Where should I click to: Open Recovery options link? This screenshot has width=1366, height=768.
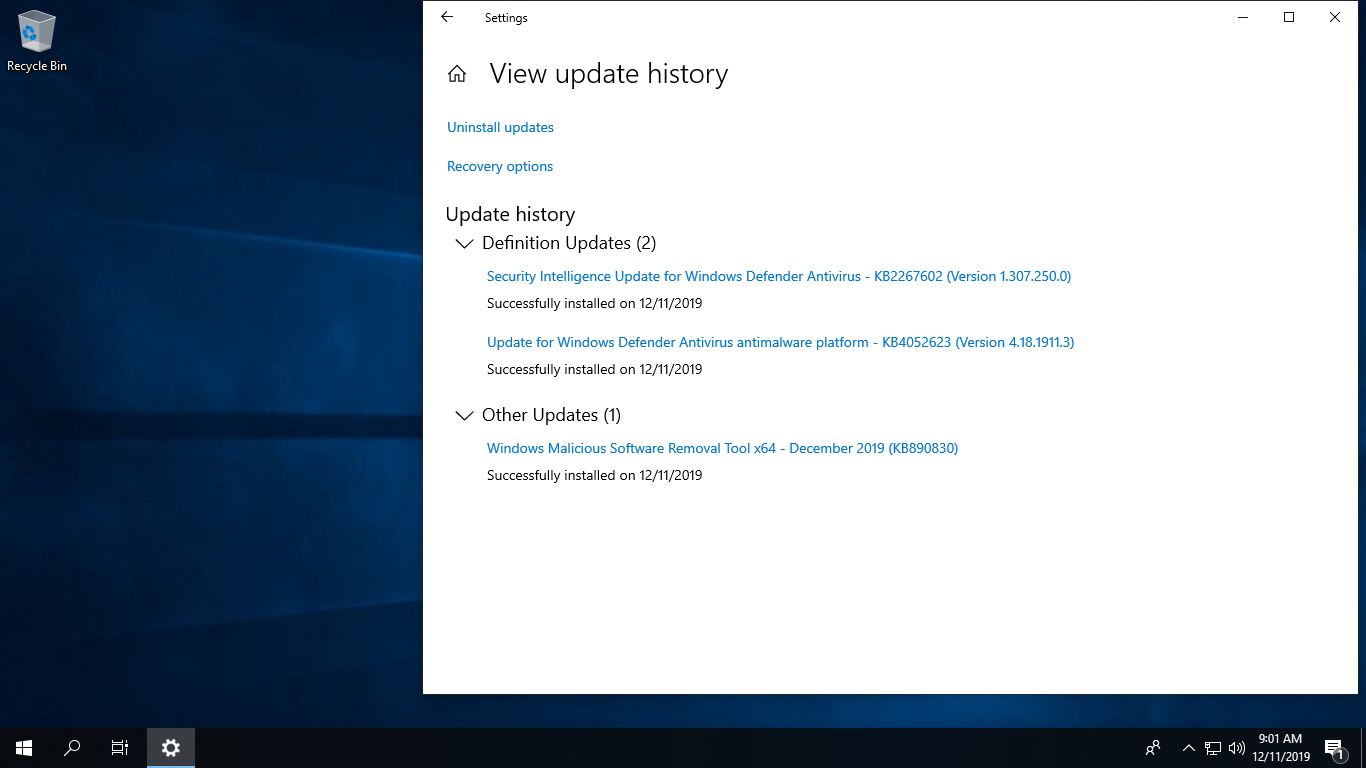[500, 166]
